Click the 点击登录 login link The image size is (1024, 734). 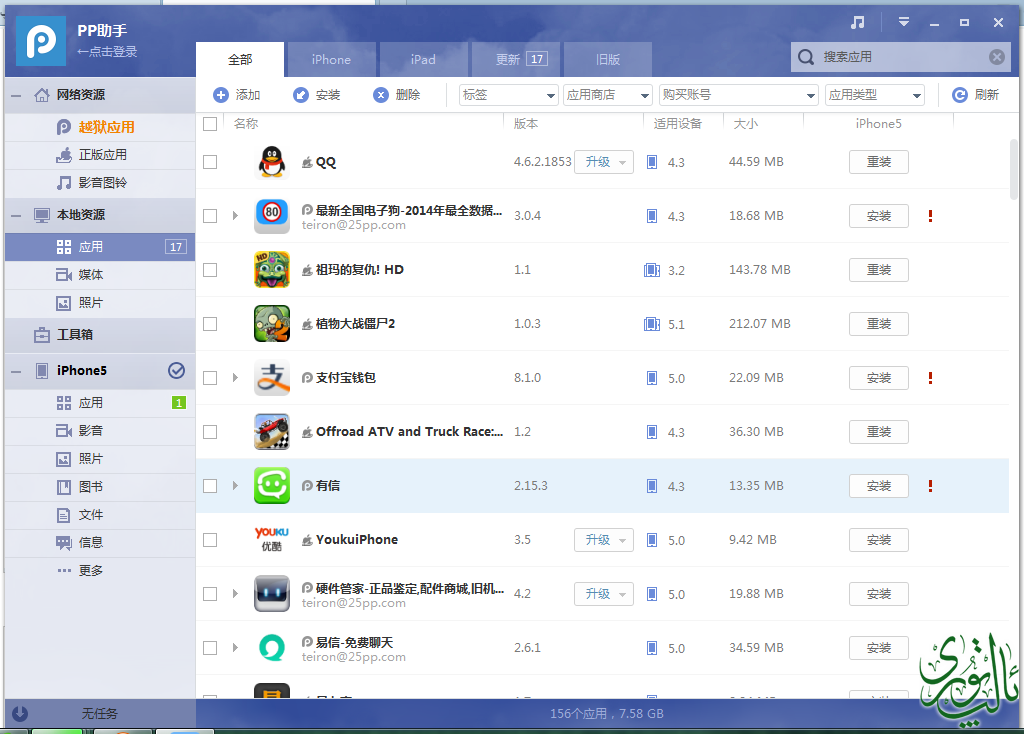(x=106, y=52)
